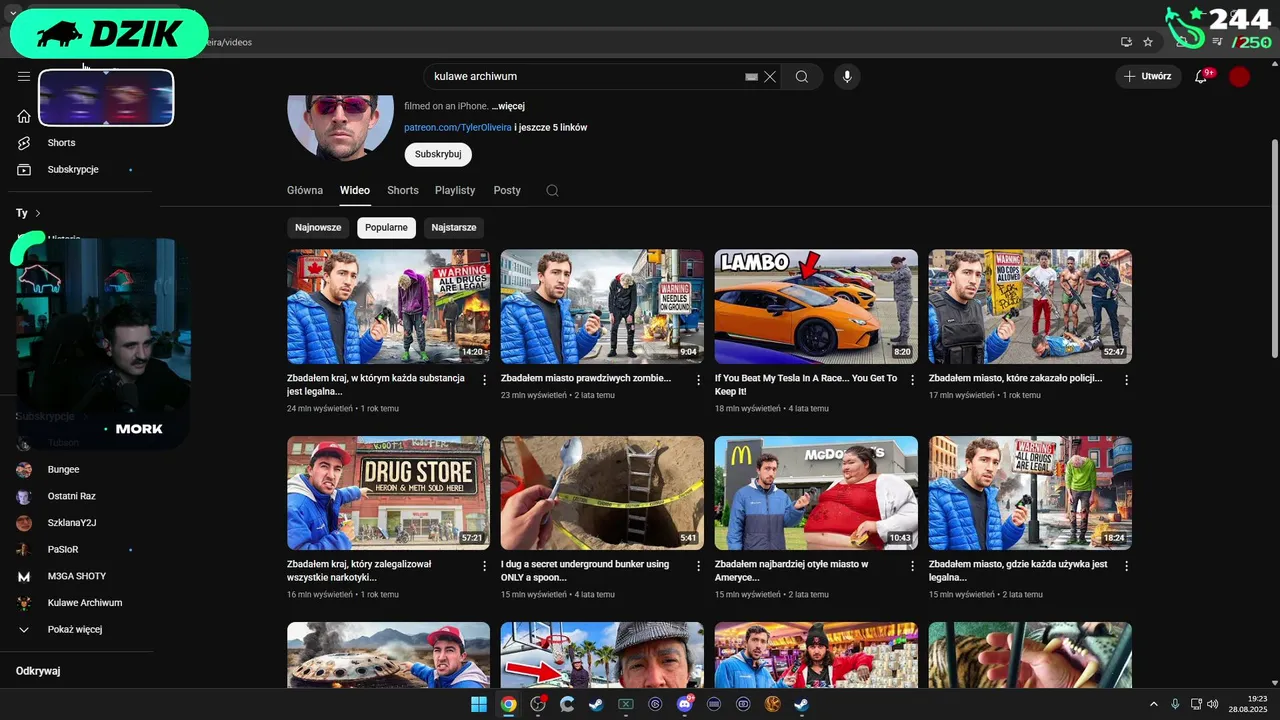Open Discord from the taskbar
Viewport: 1280px width, 720px height.
click(x=685, y=704)
